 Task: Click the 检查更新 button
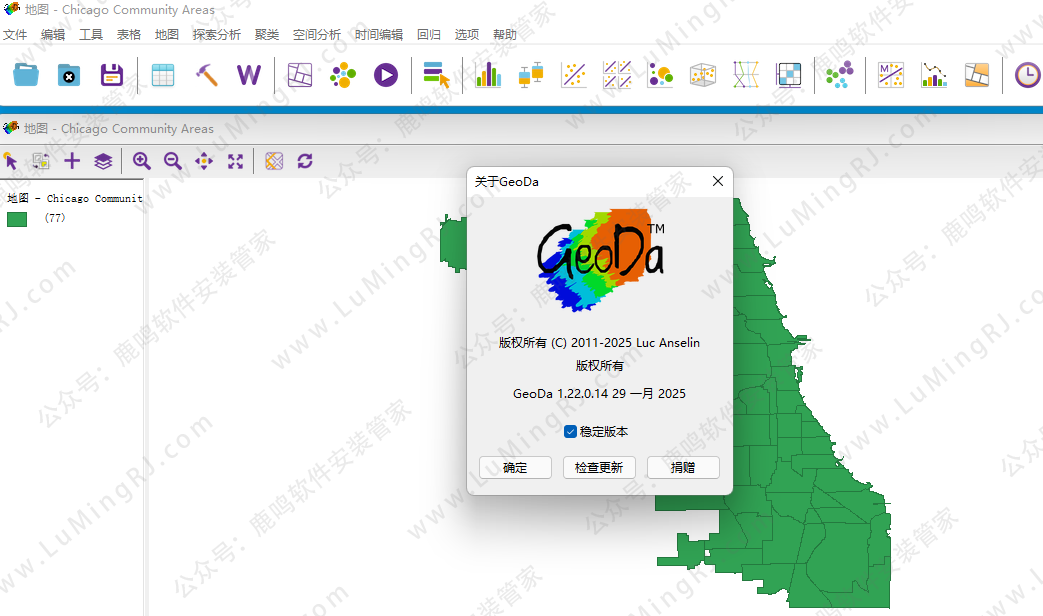tap(599, 467)
